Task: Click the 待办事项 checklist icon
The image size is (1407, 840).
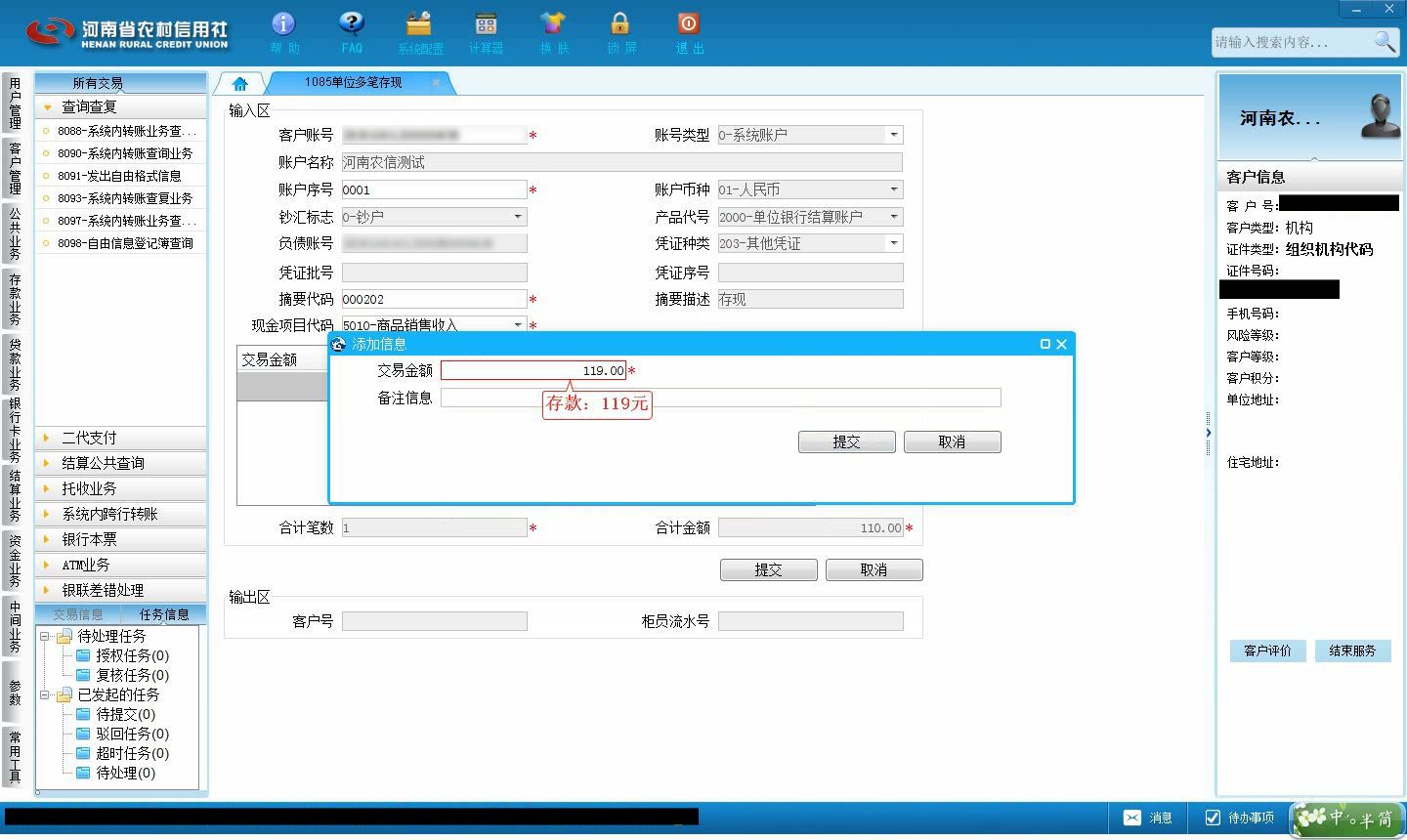Action: [1213, 818]
